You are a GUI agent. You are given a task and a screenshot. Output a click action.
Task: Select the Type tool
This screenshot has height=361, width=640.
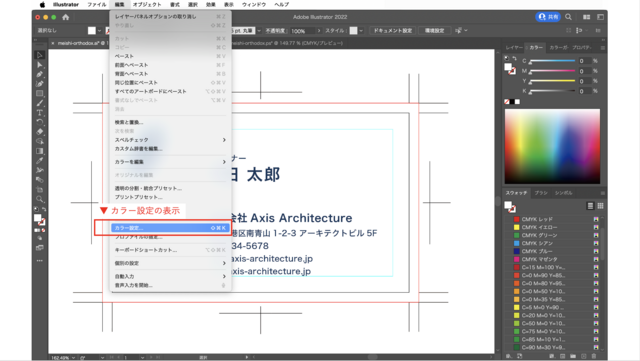tap(40, 113)
